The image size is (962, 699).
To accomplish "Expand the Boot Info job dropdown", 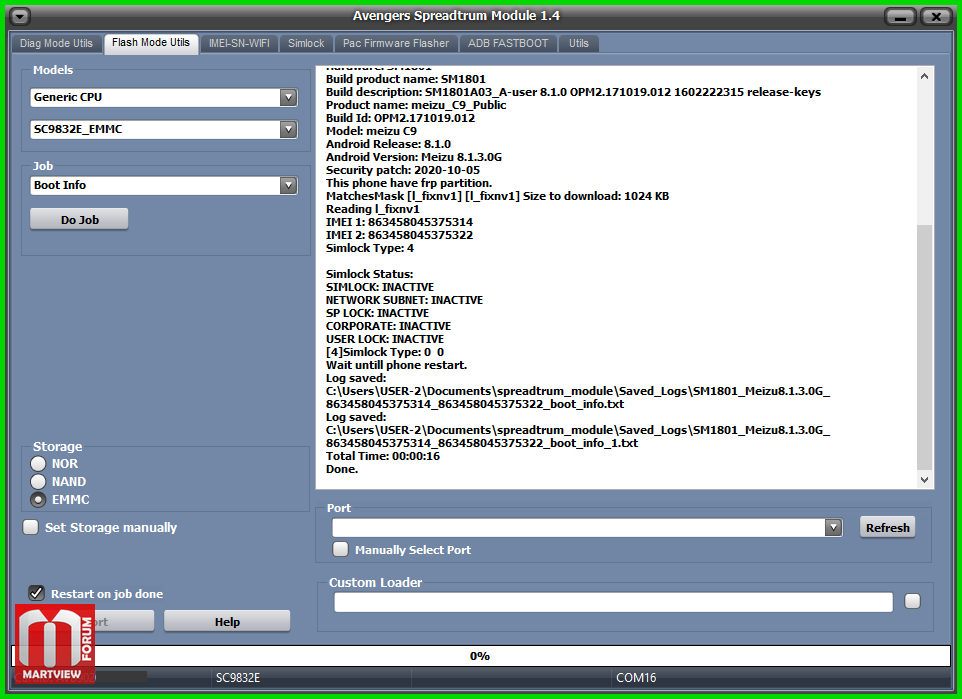I will (288, 185).
